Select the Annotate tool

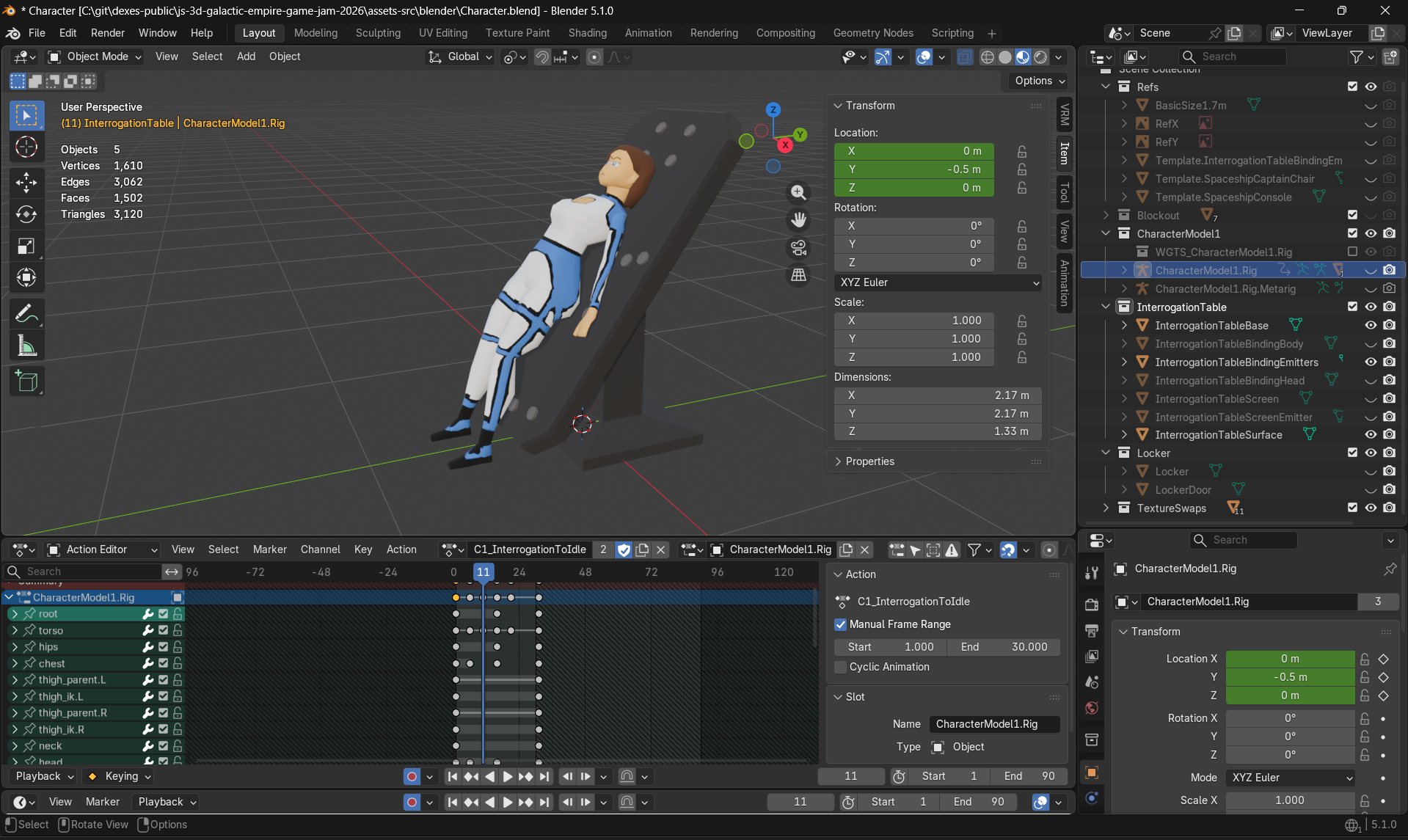click(26, 314)
